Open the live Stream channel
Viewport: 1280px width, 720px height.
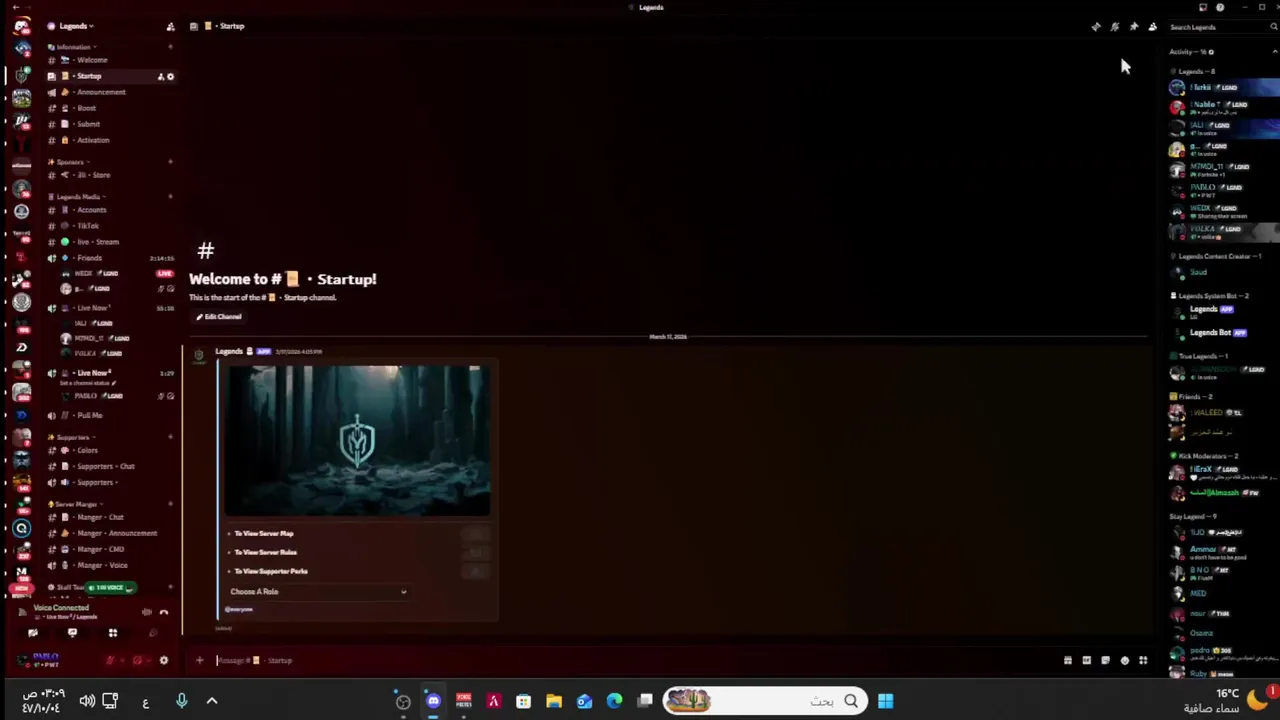pos(110,242)
